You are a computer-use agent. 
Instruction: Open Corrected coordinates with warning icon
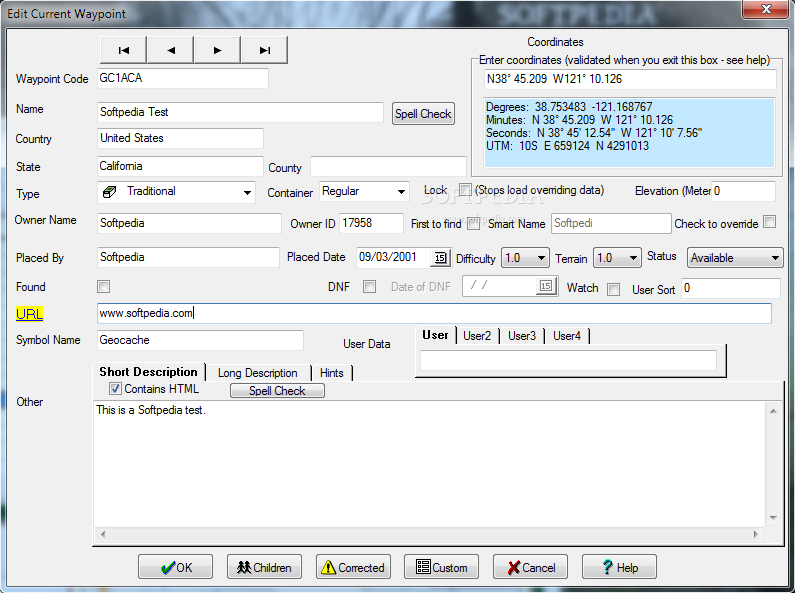pos(353,567)
